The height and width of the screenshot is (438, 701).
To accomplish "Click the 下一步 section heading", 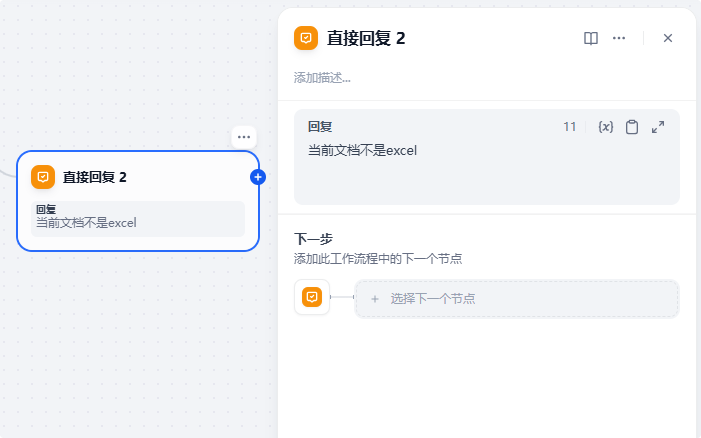I will tap(313, 239).
